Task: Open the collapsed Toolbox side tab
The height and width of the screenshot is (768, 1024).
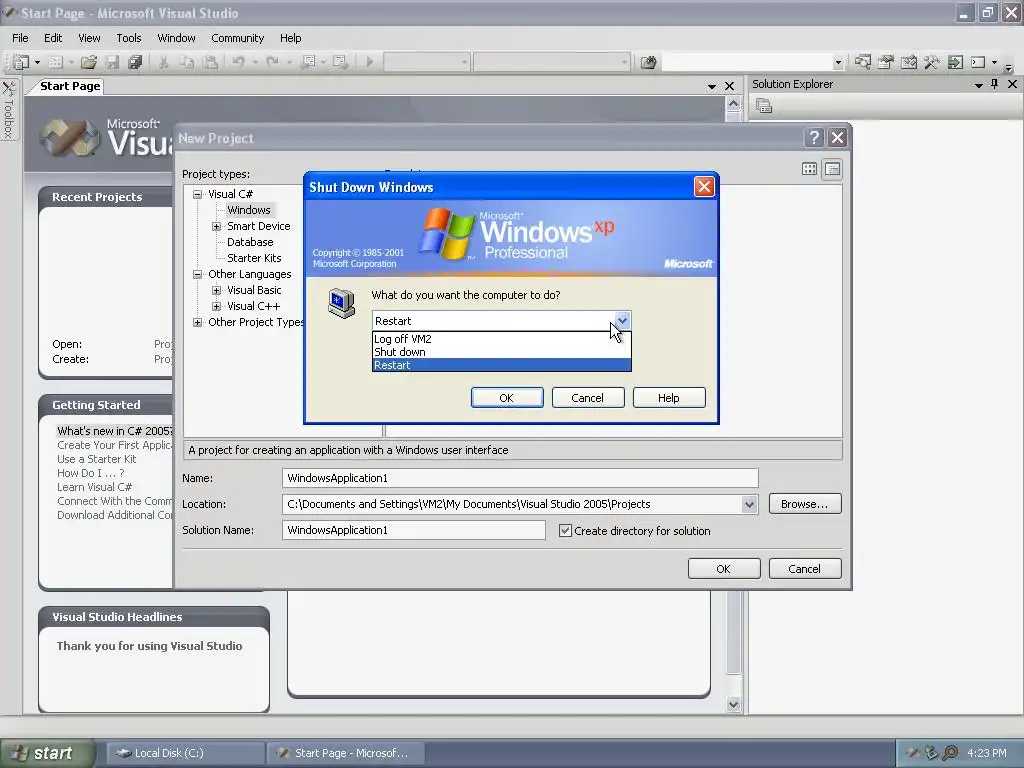Action: click(x=9, y=110)
